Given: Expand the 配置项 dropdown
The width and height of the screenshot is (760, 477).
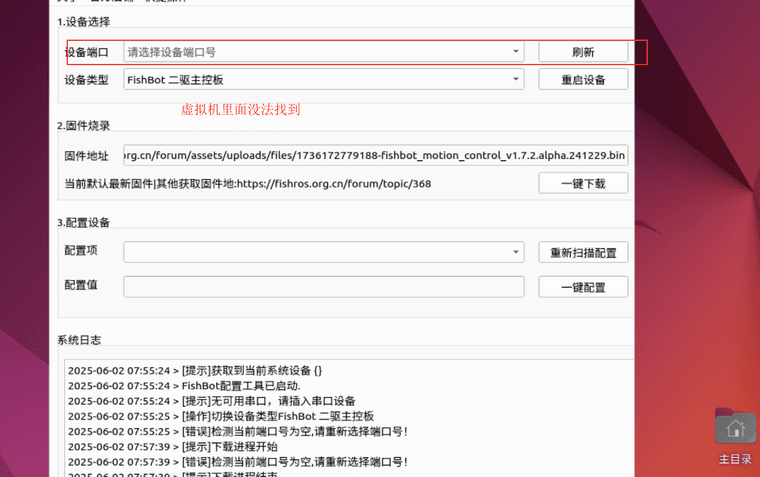Looking at the screenshot, I should point(324,252).
